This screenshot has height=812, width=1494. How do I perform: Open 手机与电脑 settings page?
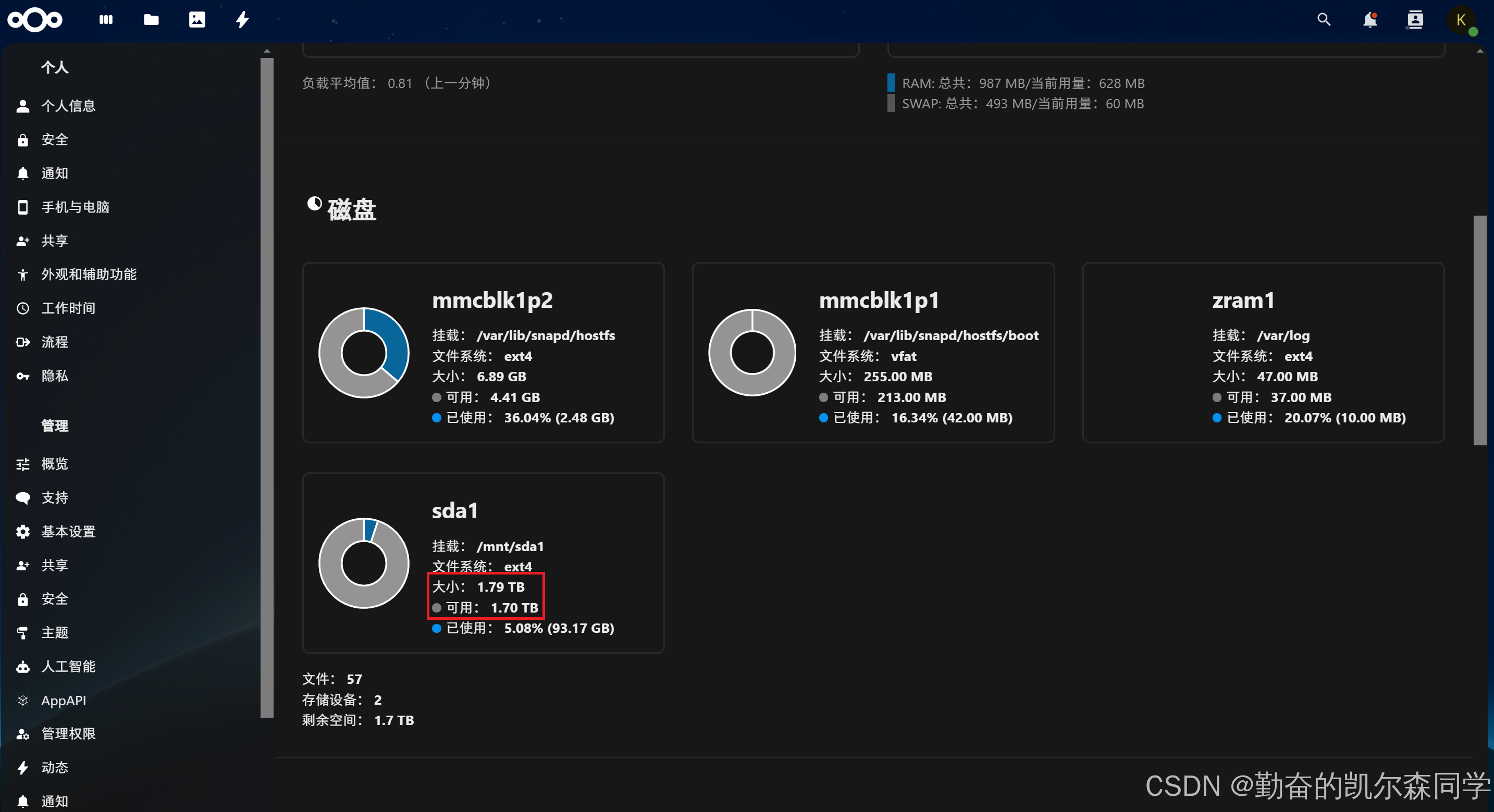click(76, 207)
